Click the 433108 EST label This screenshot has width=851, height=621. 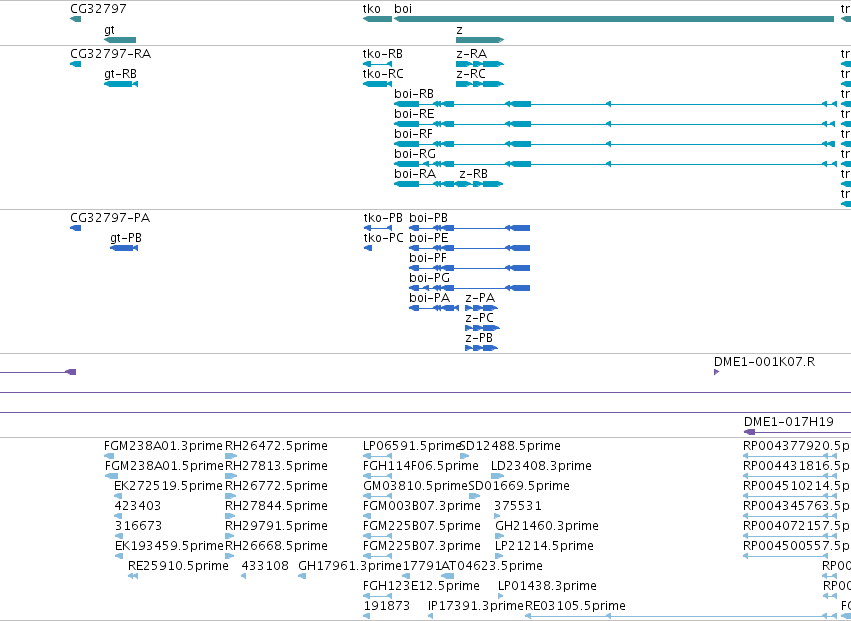(x=265, y=566)
